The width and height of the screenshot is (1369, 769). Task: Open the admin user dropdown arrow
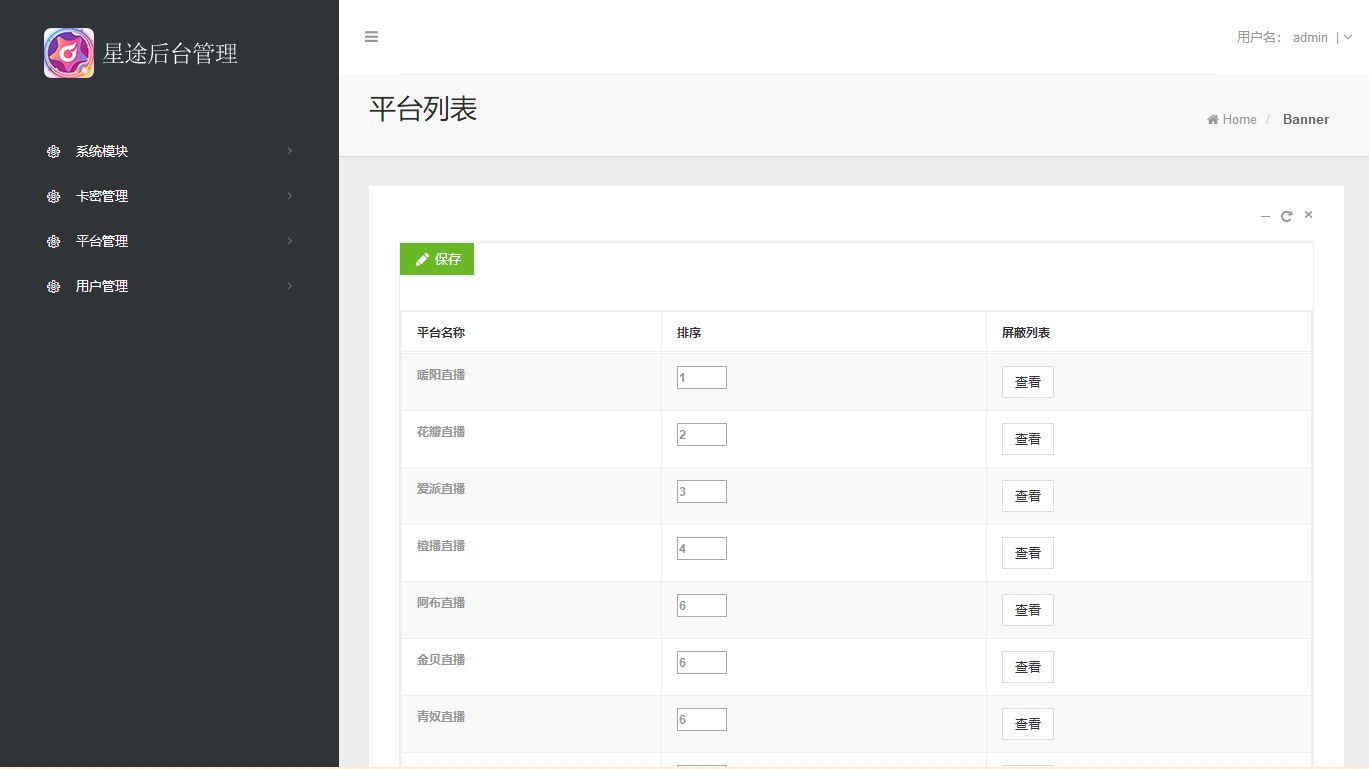coord(1348,37)
